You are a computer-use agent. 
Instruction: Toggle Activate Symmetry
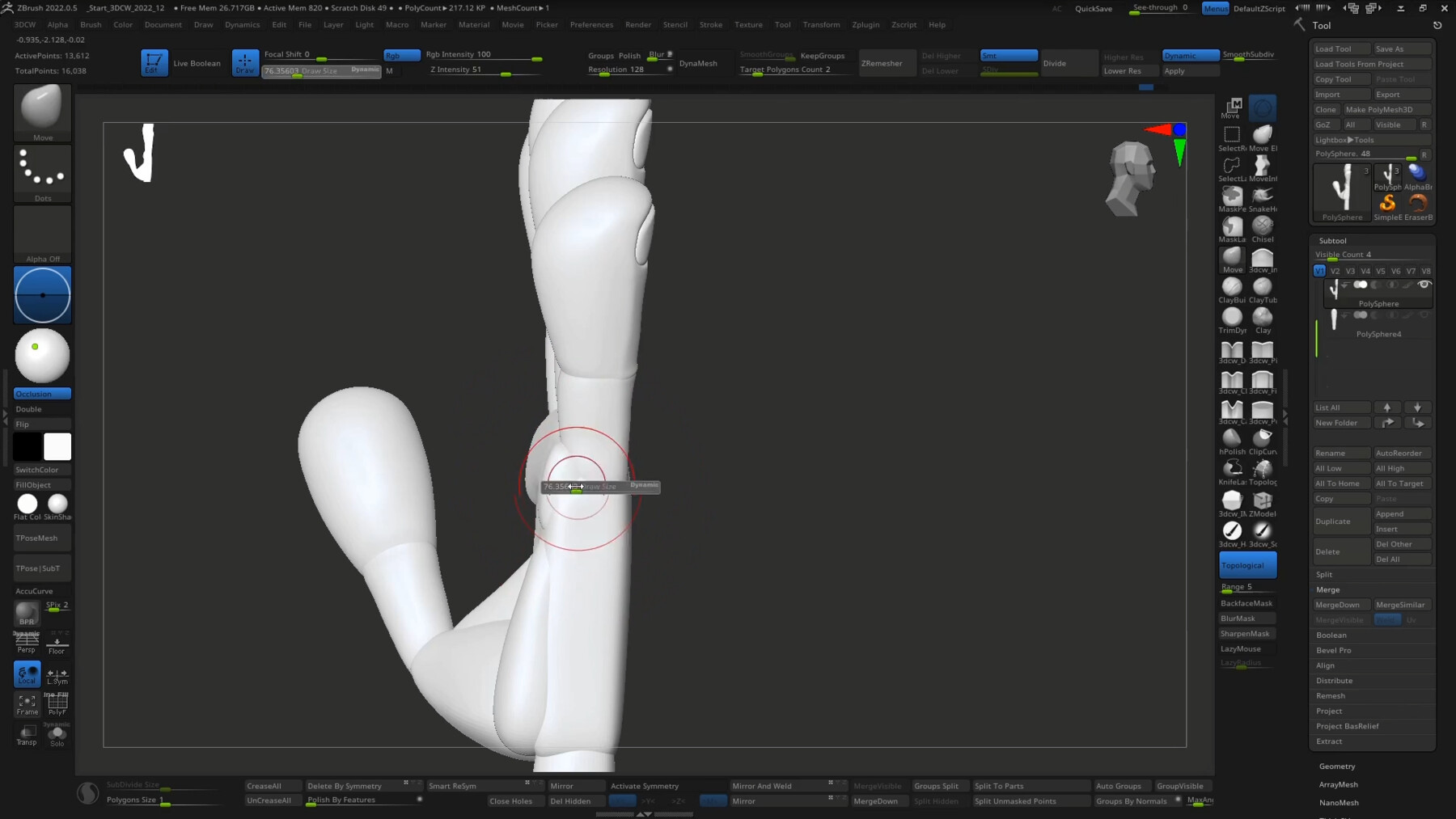[x=645, y=785]
